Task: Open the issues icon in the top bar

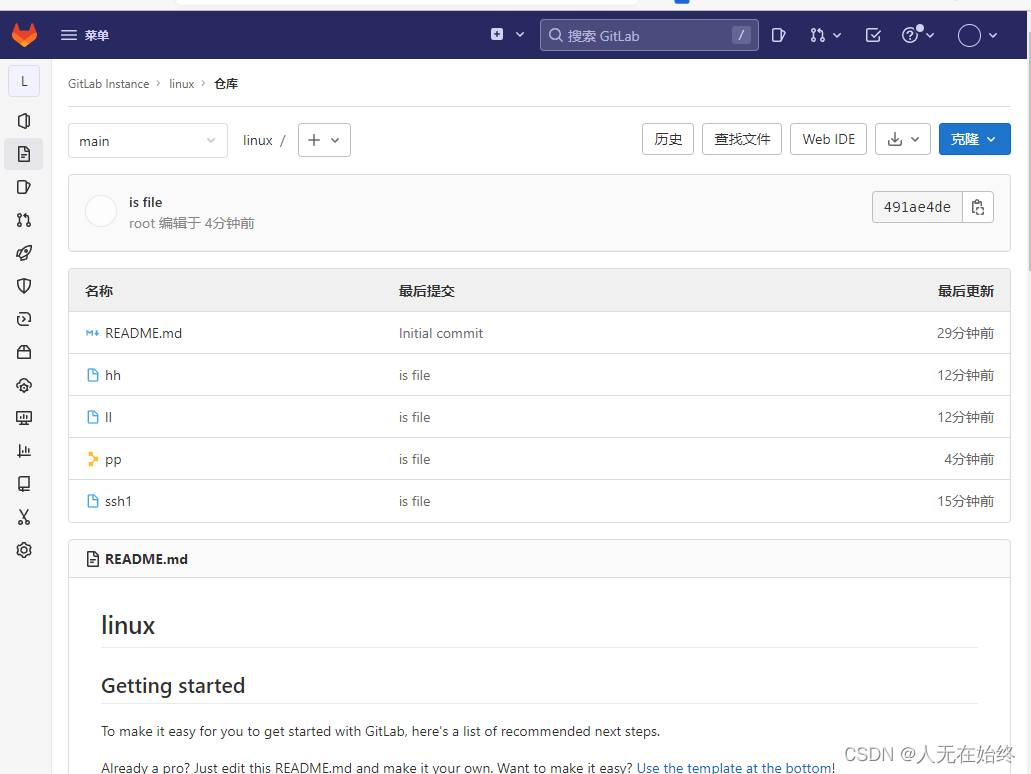Action: point(779,35)
